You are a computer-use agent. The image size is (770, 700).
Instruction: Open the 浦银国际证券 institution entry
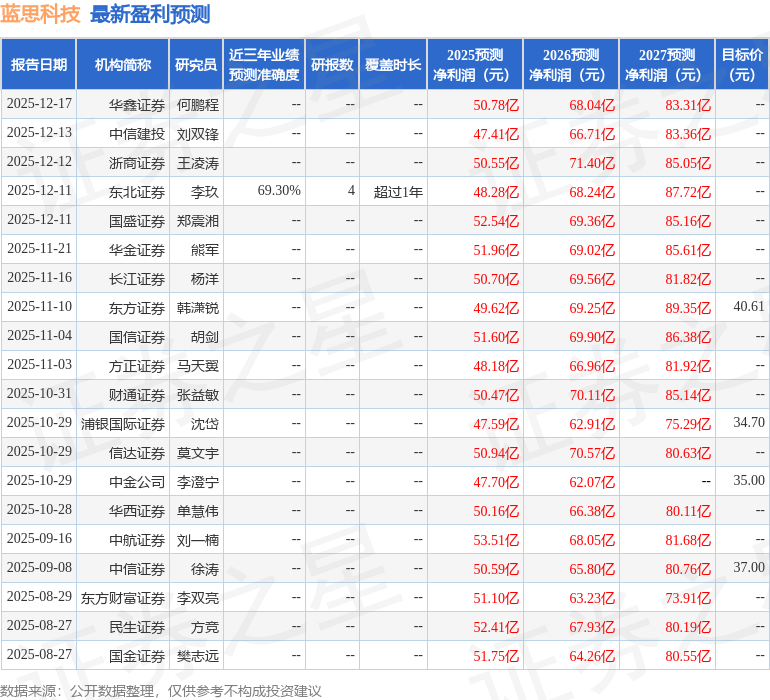pos(123,423)
